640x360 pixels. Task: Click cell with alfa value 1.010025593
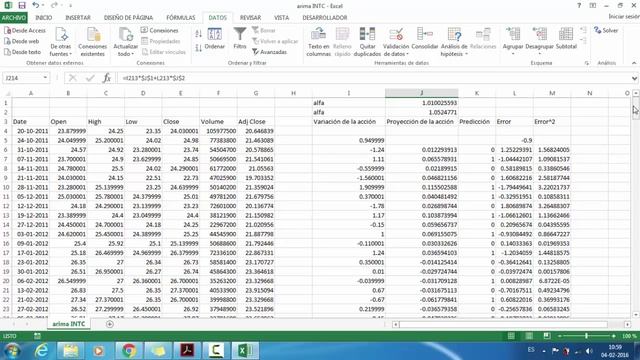click(422, 102)
